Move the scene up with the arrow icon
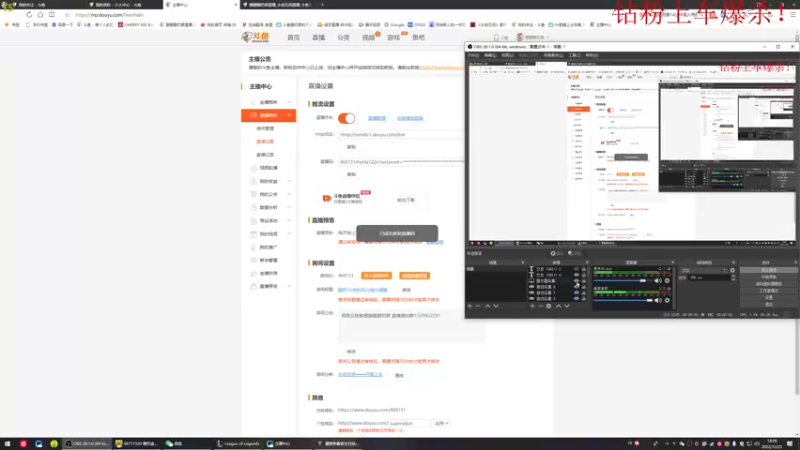800x450 pixels. 487,306
